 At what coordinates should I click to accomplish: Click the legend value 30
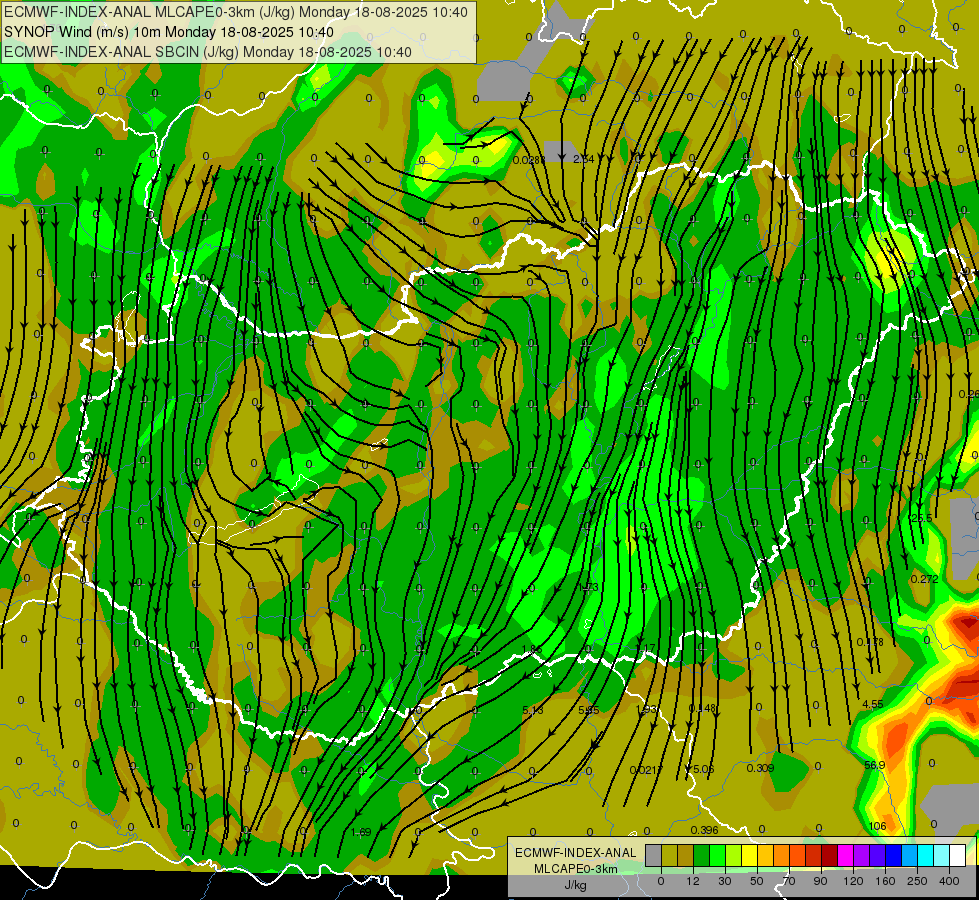coord(725,881)
